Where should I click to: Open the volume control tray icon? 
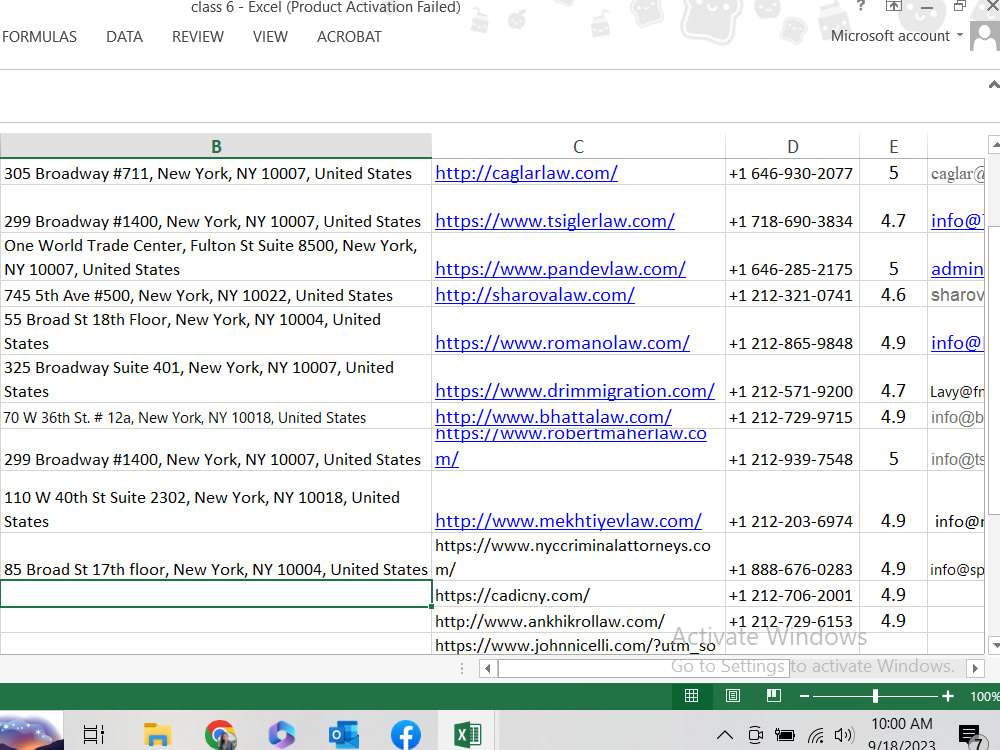coord(844,735)
